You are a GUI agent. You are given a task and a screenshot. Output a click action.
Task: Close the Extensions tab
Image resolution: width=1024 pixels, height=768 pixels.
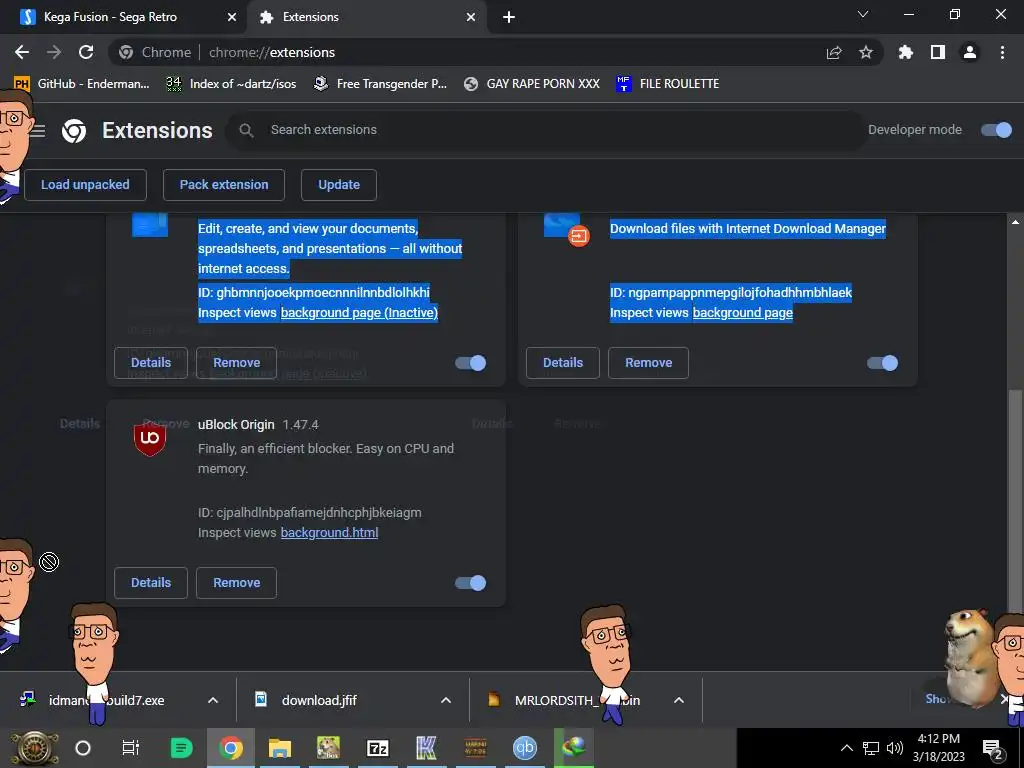(x=471, y=17)
